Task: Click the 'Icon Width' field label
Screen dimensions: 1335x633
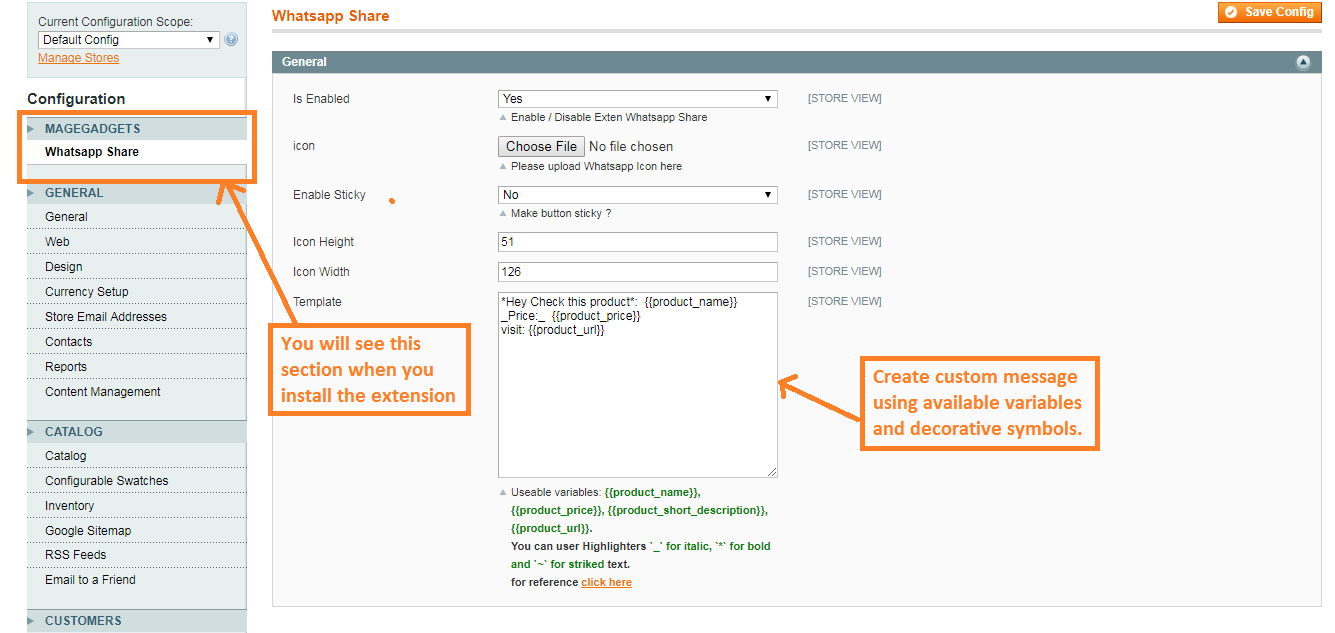Action: [321, 272]
